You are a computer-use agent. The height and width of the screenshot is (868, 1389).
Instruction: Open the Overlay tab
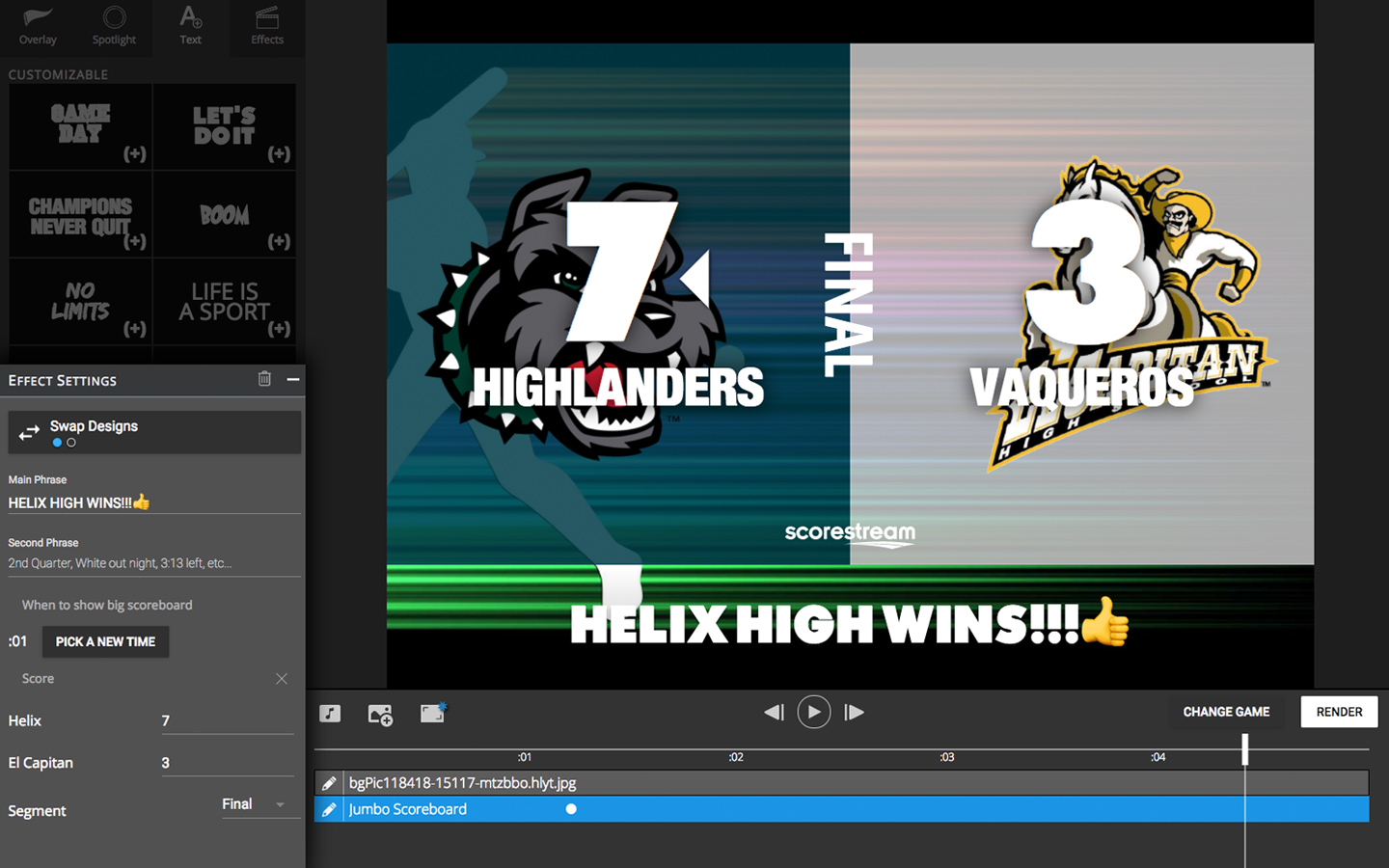[x=38, y=26]
